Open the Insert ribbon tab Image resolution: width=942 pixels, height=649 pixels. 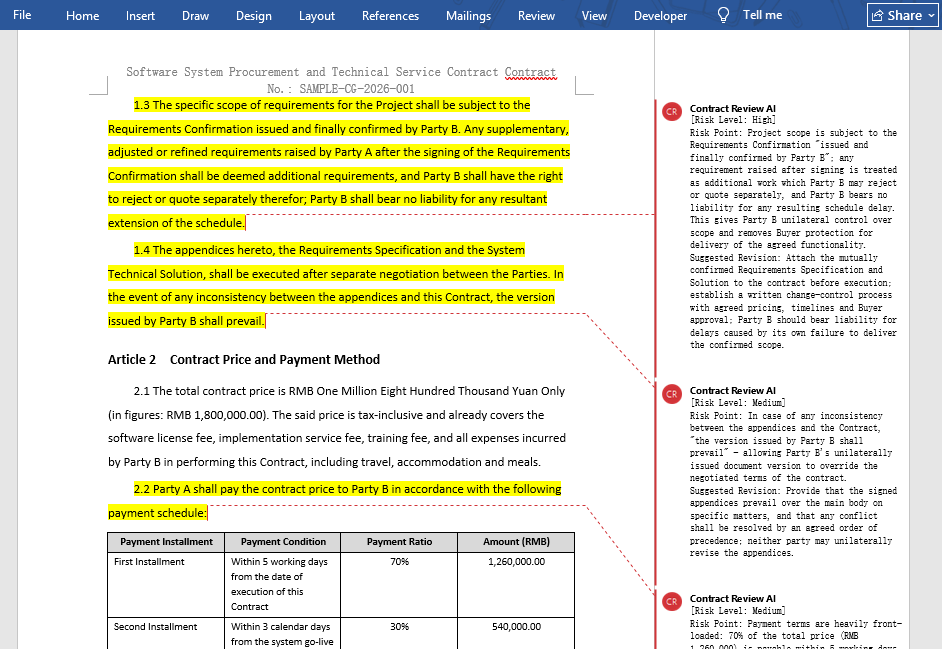140,16
